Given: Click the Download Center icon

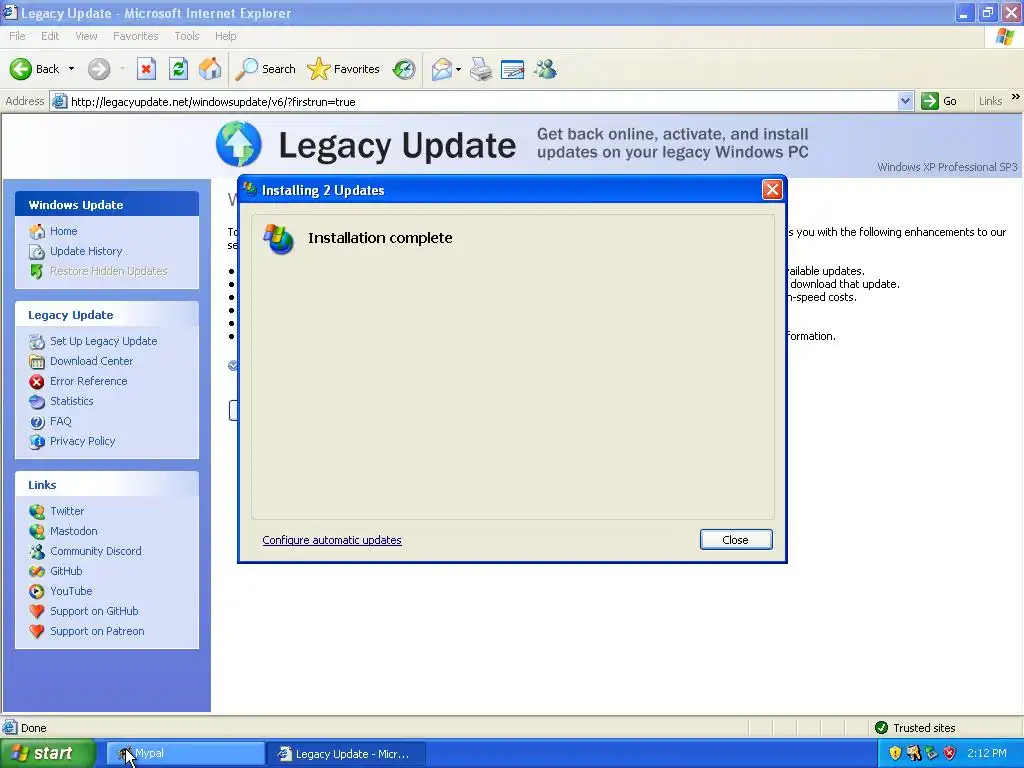Looking at the screenshot, I should click(37, 361).
